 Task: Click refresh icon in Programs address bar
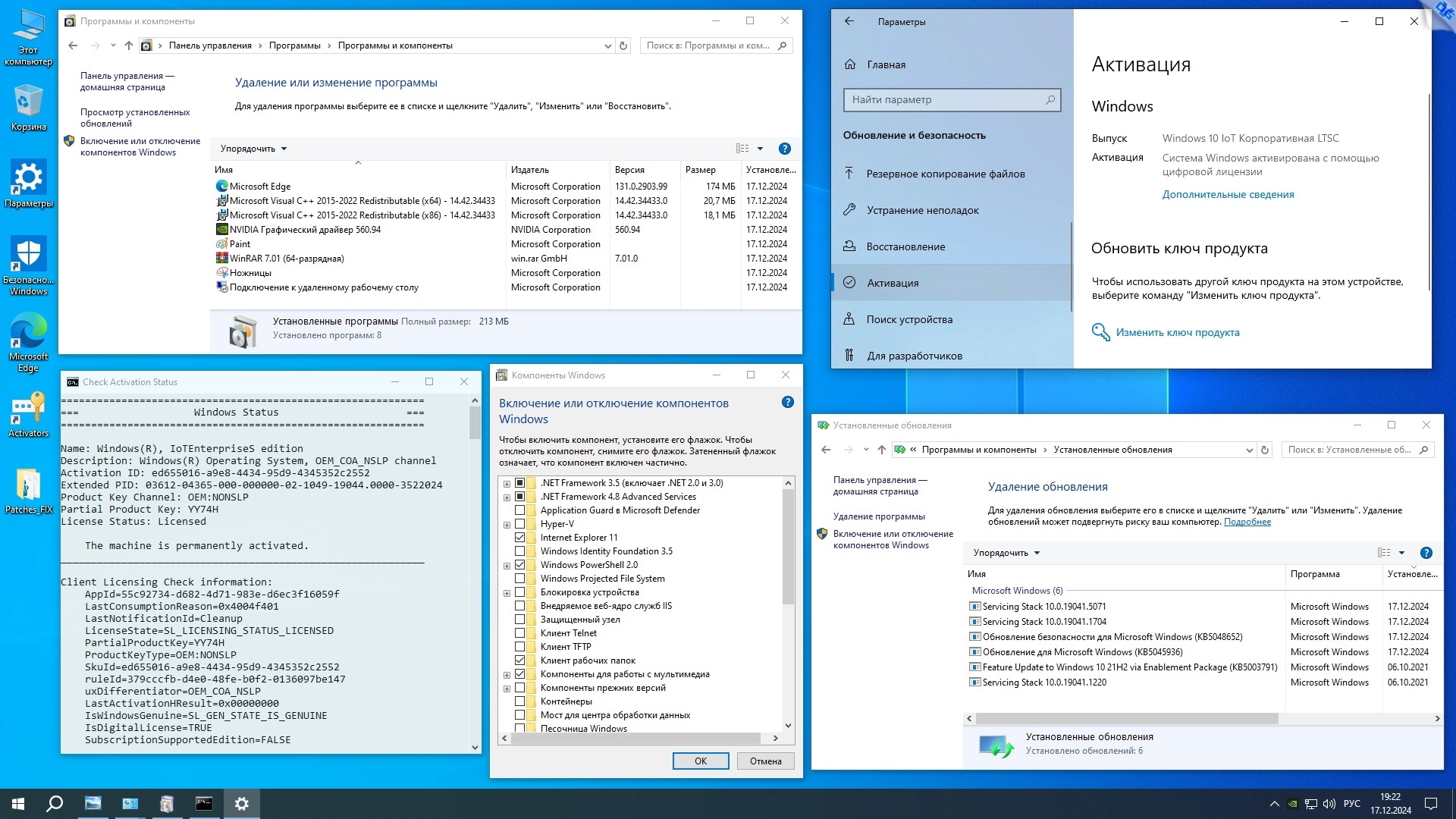623,45
